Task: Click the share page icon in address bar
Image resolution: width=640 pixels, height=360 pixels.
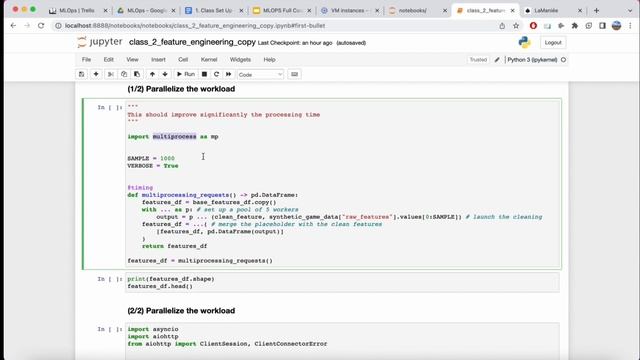Action: (502, 26)
